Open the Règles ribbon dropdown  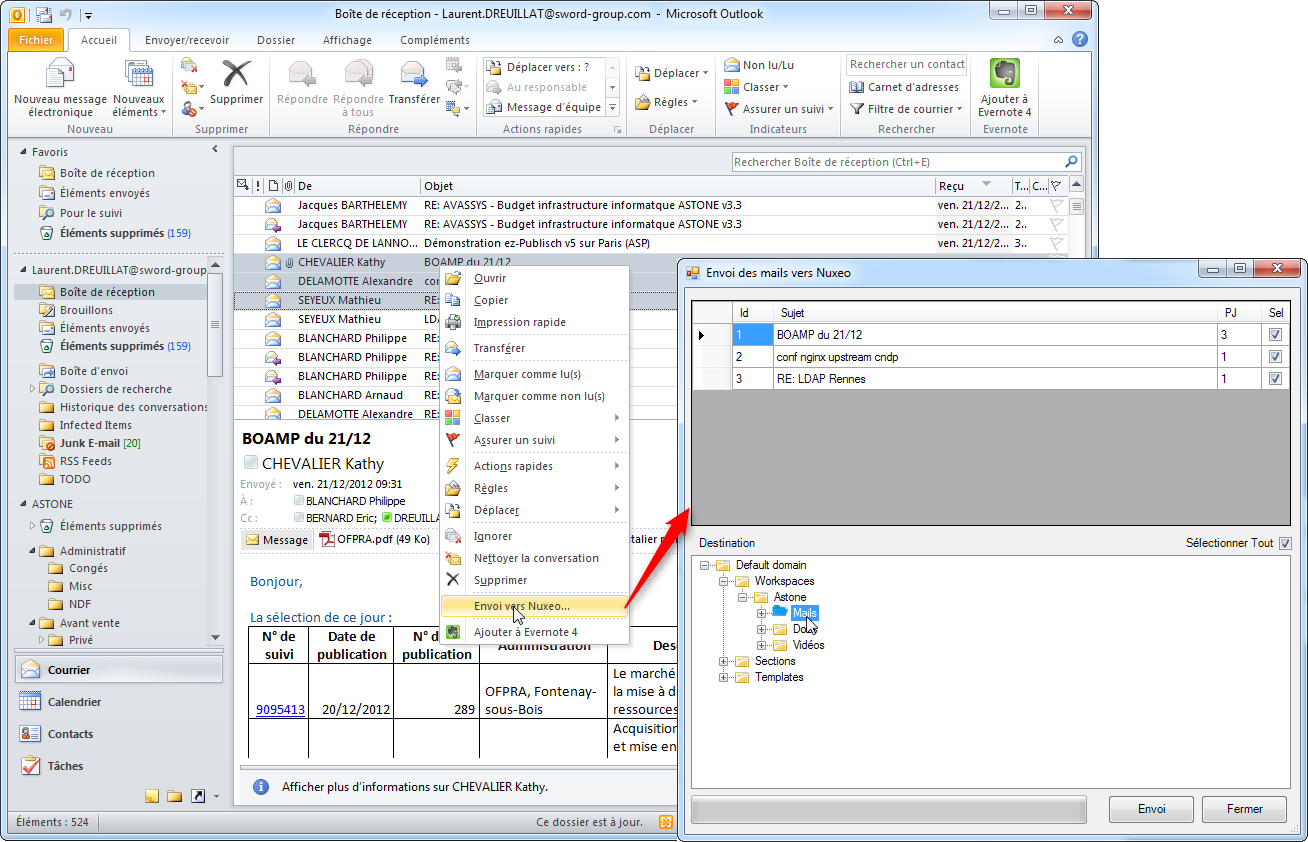[666, 102]
